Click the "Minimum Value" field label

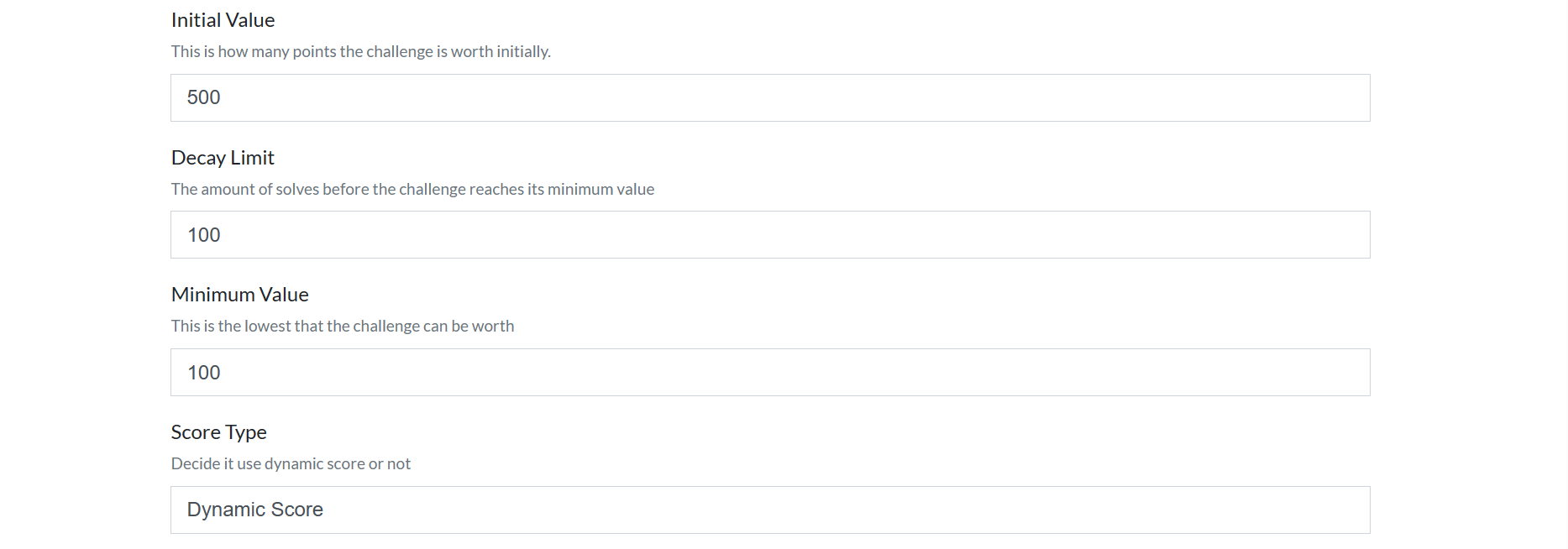pyautogui.click(x=239, y=295)
